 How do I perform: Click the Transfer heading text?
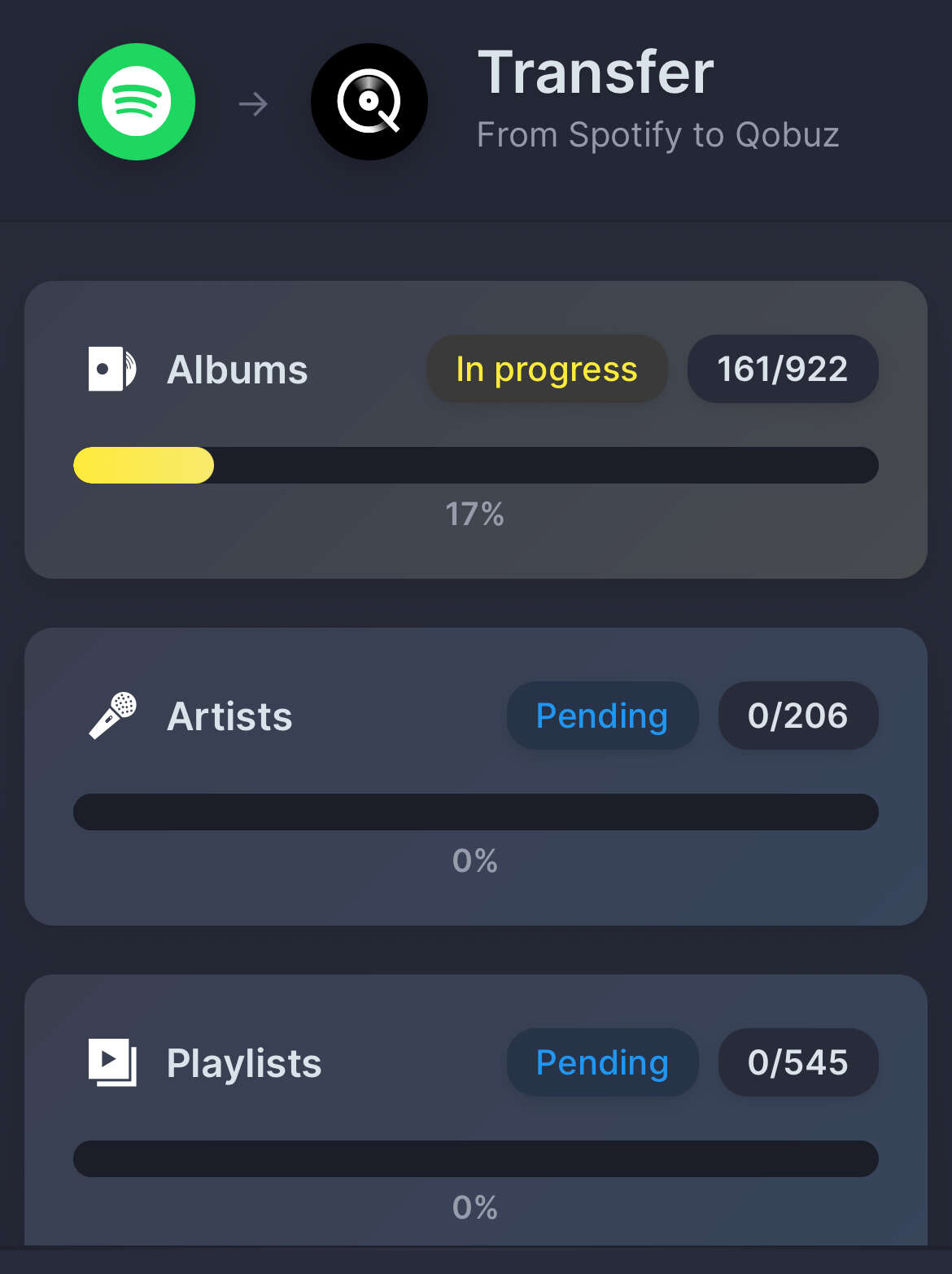pyautogui.click(x=596, y=72)
